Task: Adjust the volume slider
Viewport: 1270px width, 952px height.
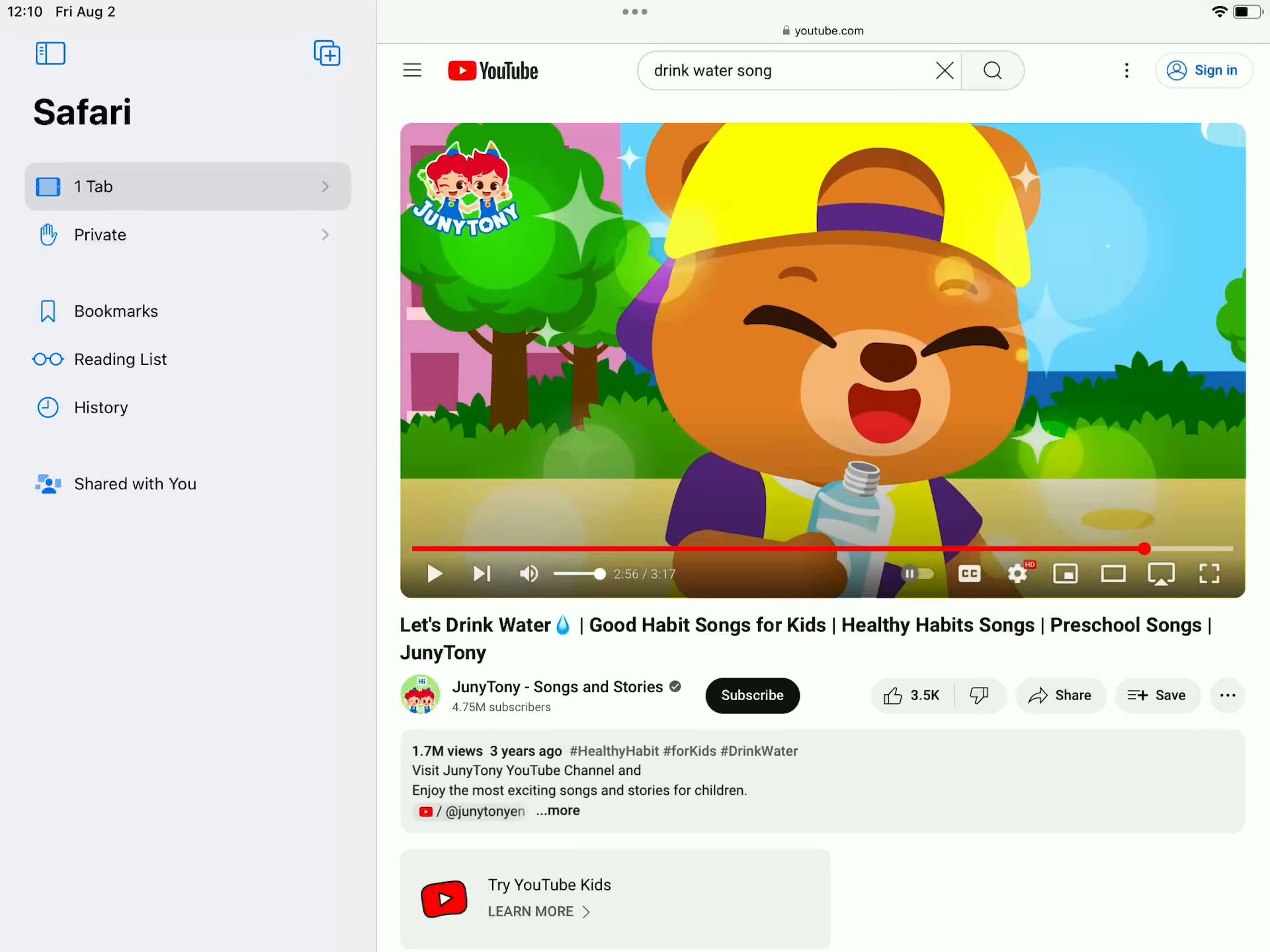Action: [x=580, y=574]
